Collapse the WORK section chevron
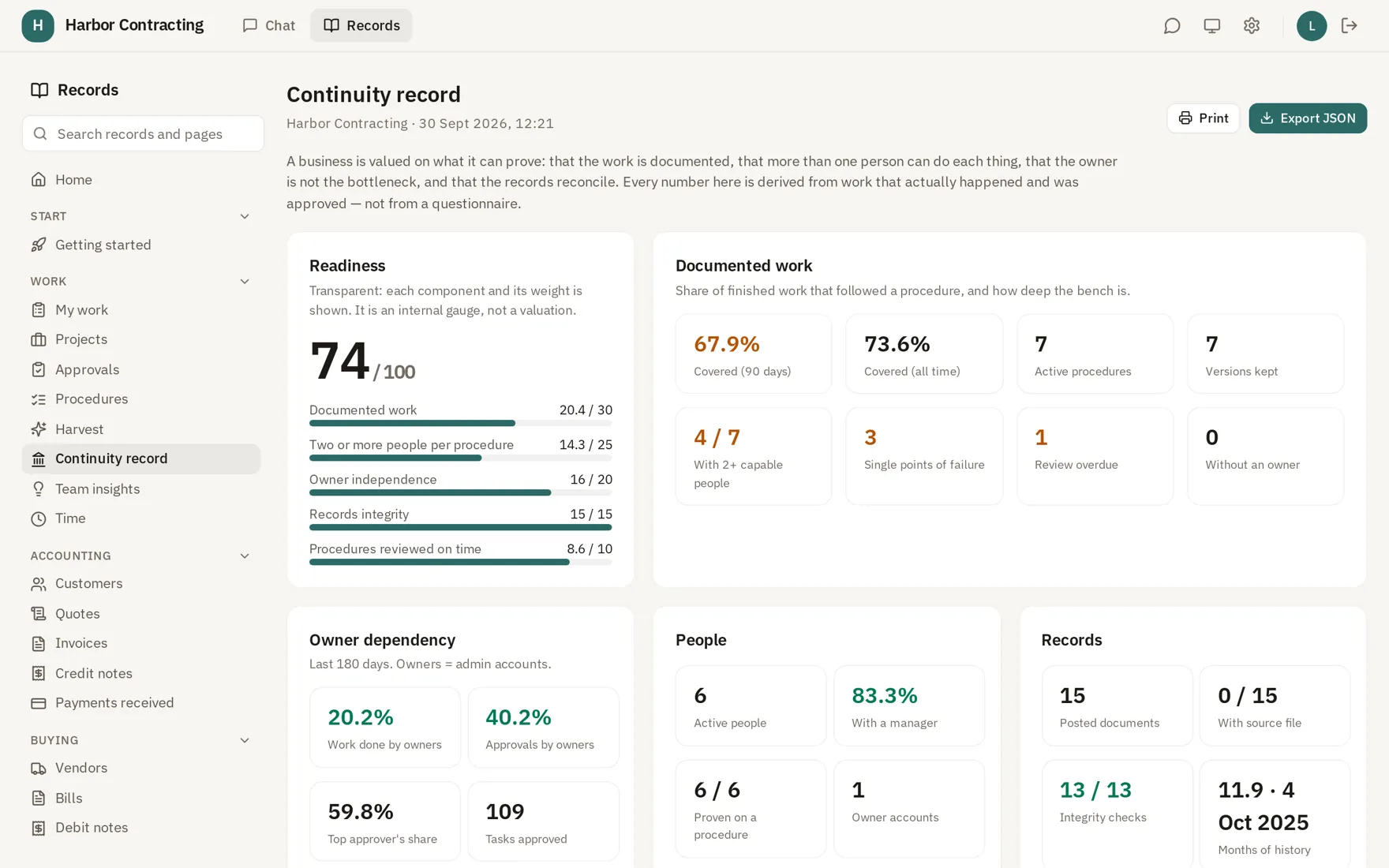The image size is (1389, 868). pos(245,282)
